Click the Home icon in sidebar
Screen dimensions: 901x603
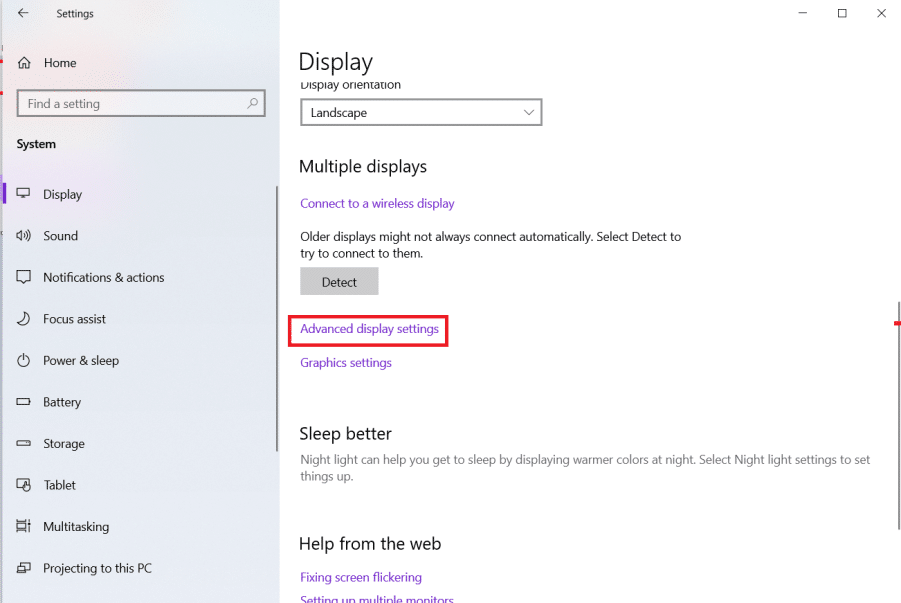tap(24, 63)
